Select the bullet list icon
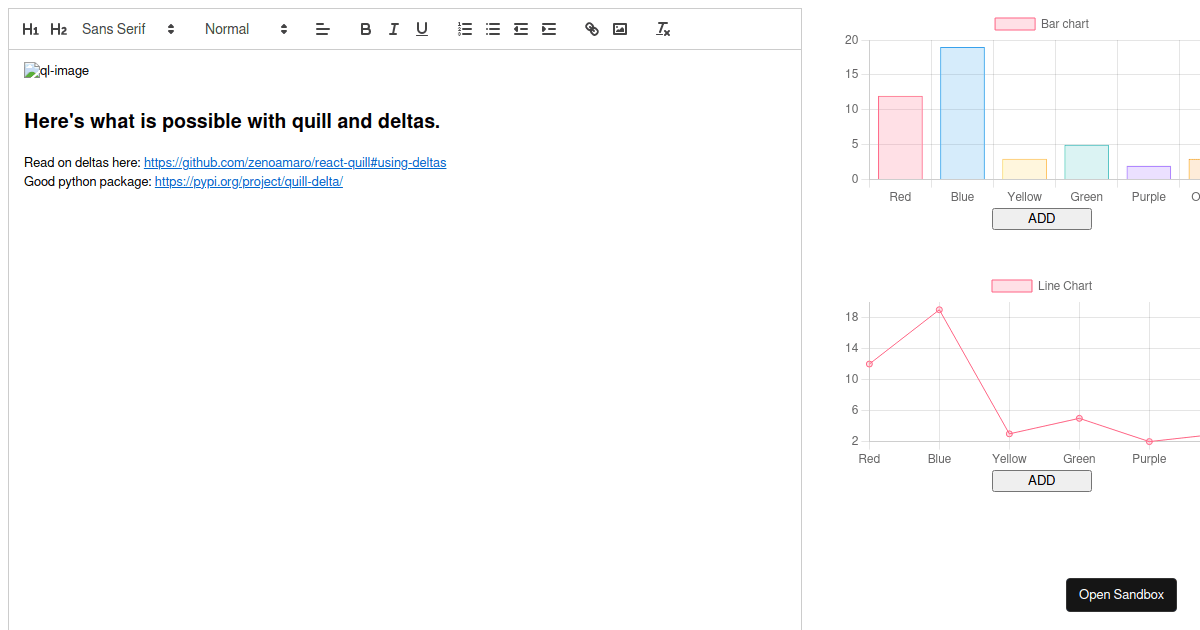This screenshot has height=630, width=1200. click(x=492, y=29)
